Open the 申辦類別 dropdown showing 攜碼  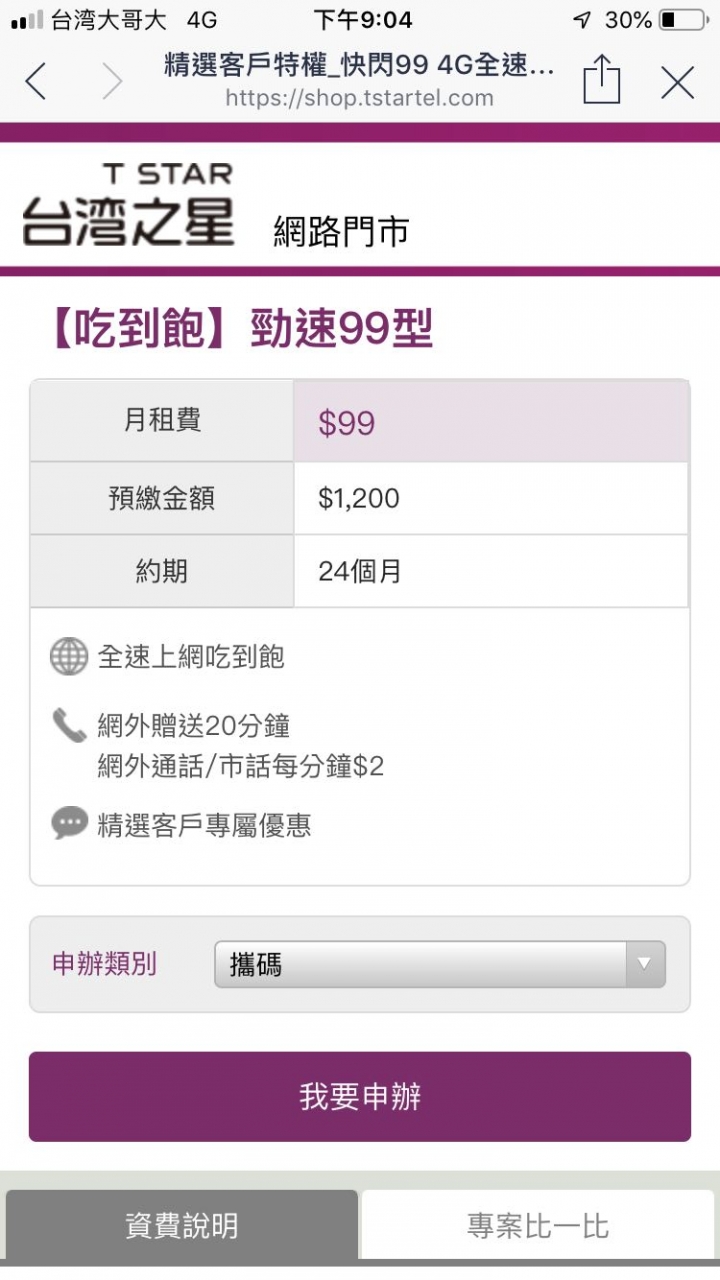[440, 964]
